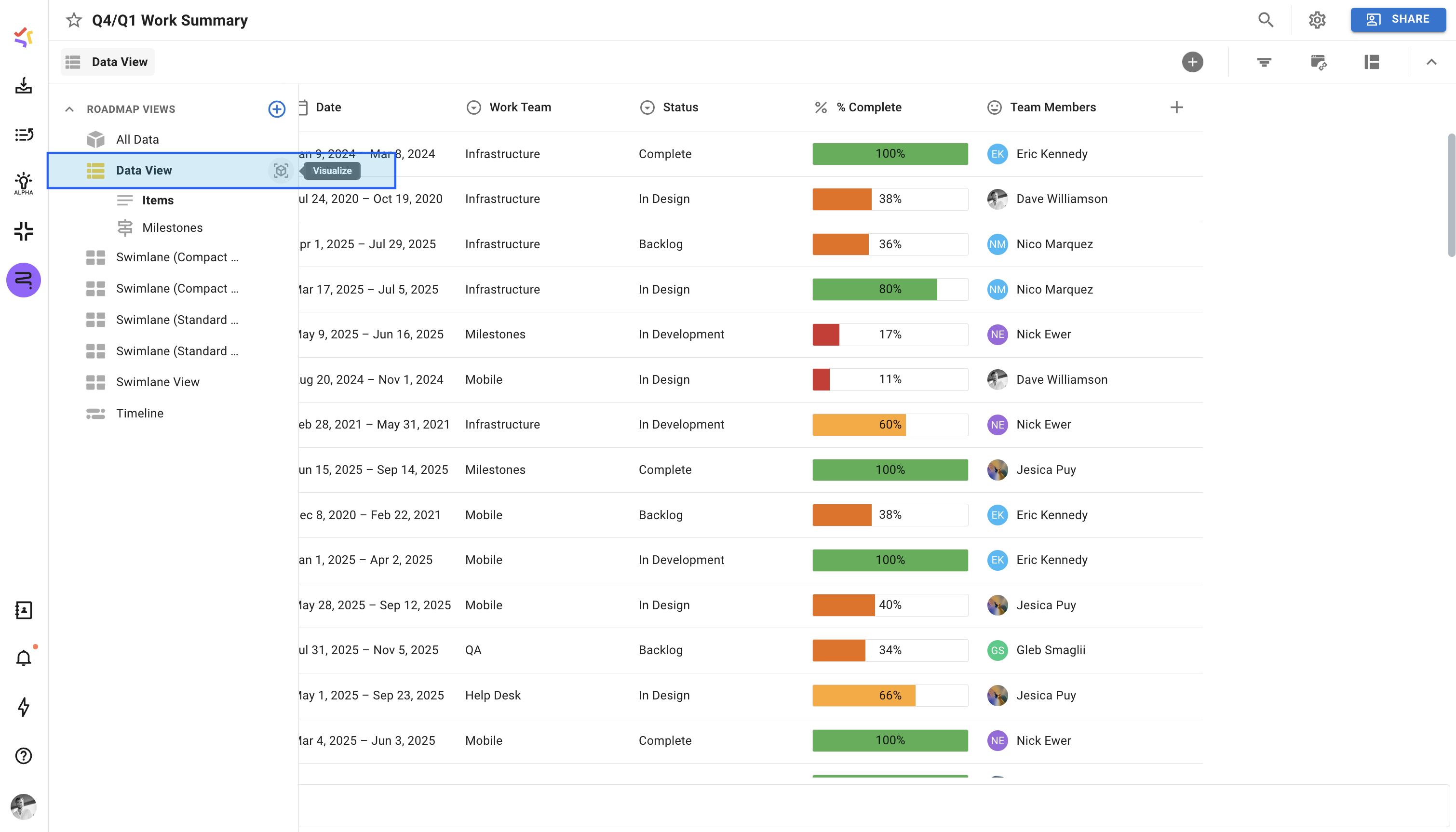
Task: Click the Data View tab button
Action: [x=108, y=62]
